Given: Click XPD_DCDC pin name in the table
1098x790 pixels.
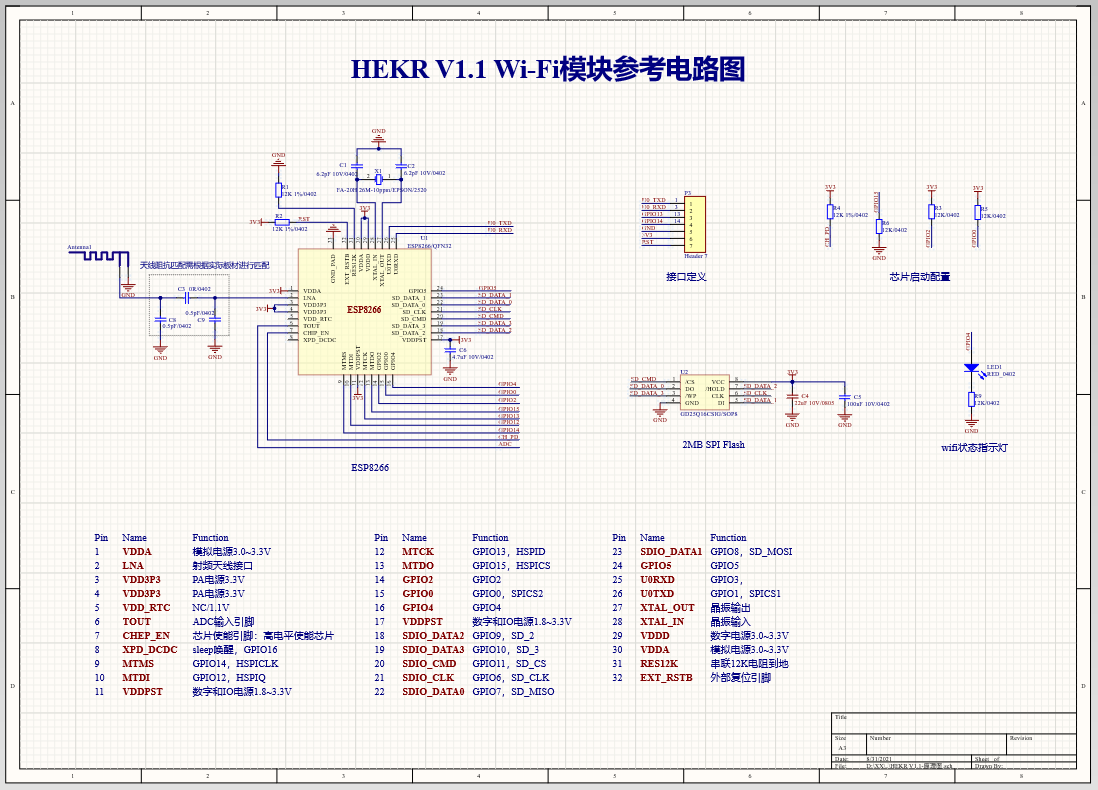Looking at the screenshot, I should pyautogui.click(x=150, y=649).
